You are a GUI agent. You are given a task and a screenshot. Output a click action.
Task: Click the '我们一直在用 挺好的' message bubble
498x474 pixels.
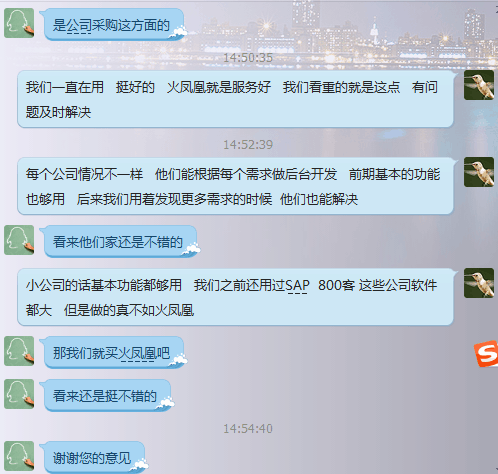(x=236, y=99)
